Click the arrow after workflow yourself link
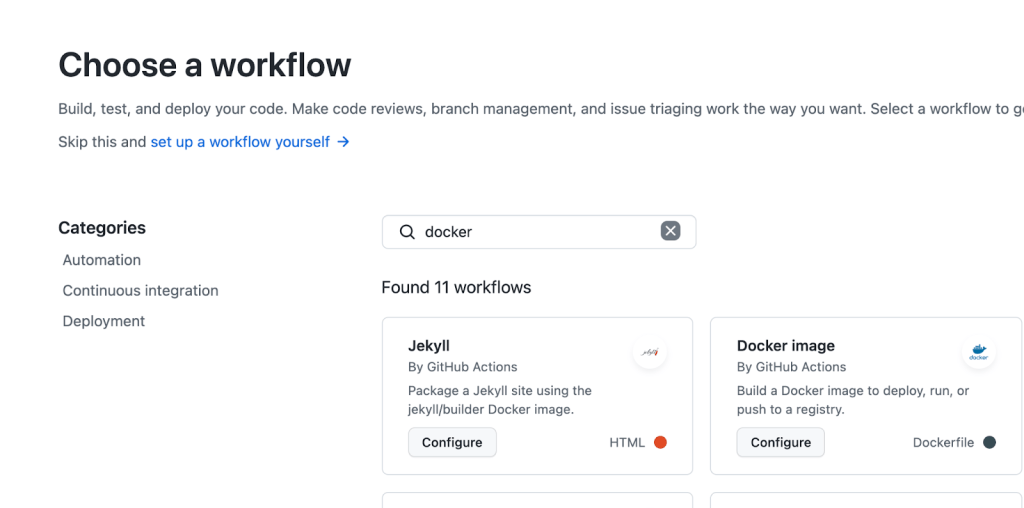Screen dimensions: 1024x508 [x=343, y=142]
